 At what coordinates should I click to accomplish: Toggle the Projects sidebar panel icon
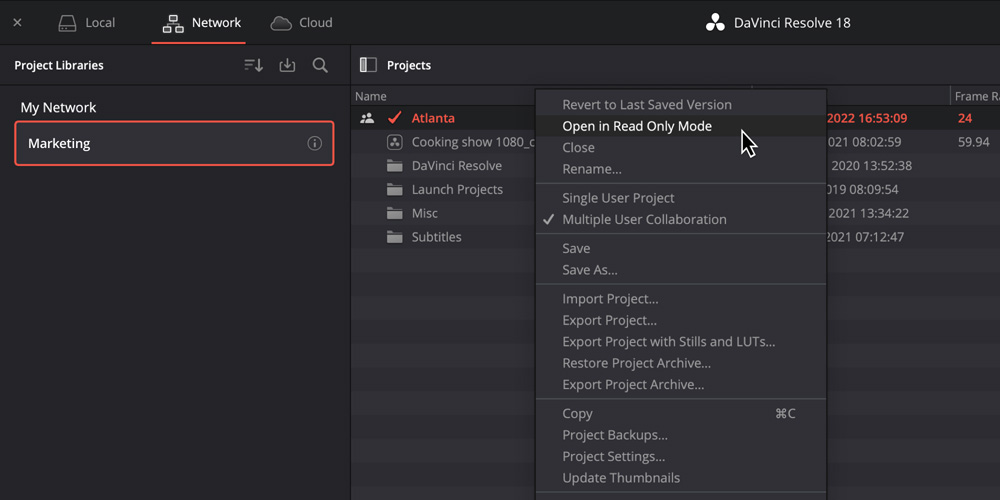point(368,65)
